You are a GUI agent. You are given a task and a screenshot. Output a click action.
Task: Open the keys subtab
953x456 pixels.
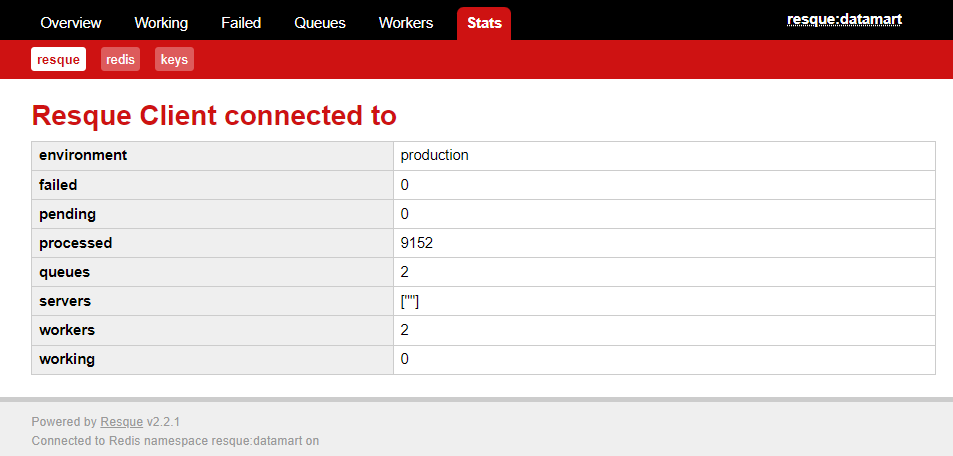tap(174, 60)
